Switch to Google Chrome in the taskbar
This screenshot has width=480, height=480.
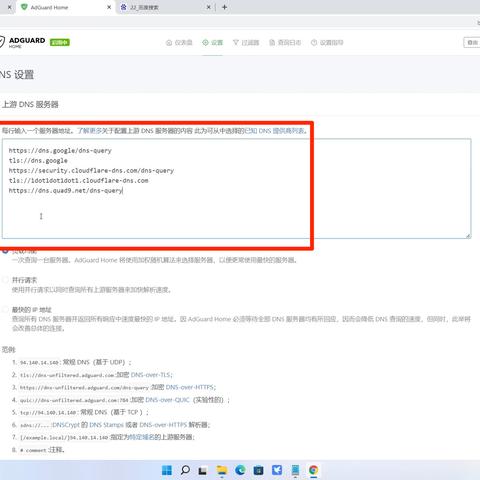coord(313,470)
